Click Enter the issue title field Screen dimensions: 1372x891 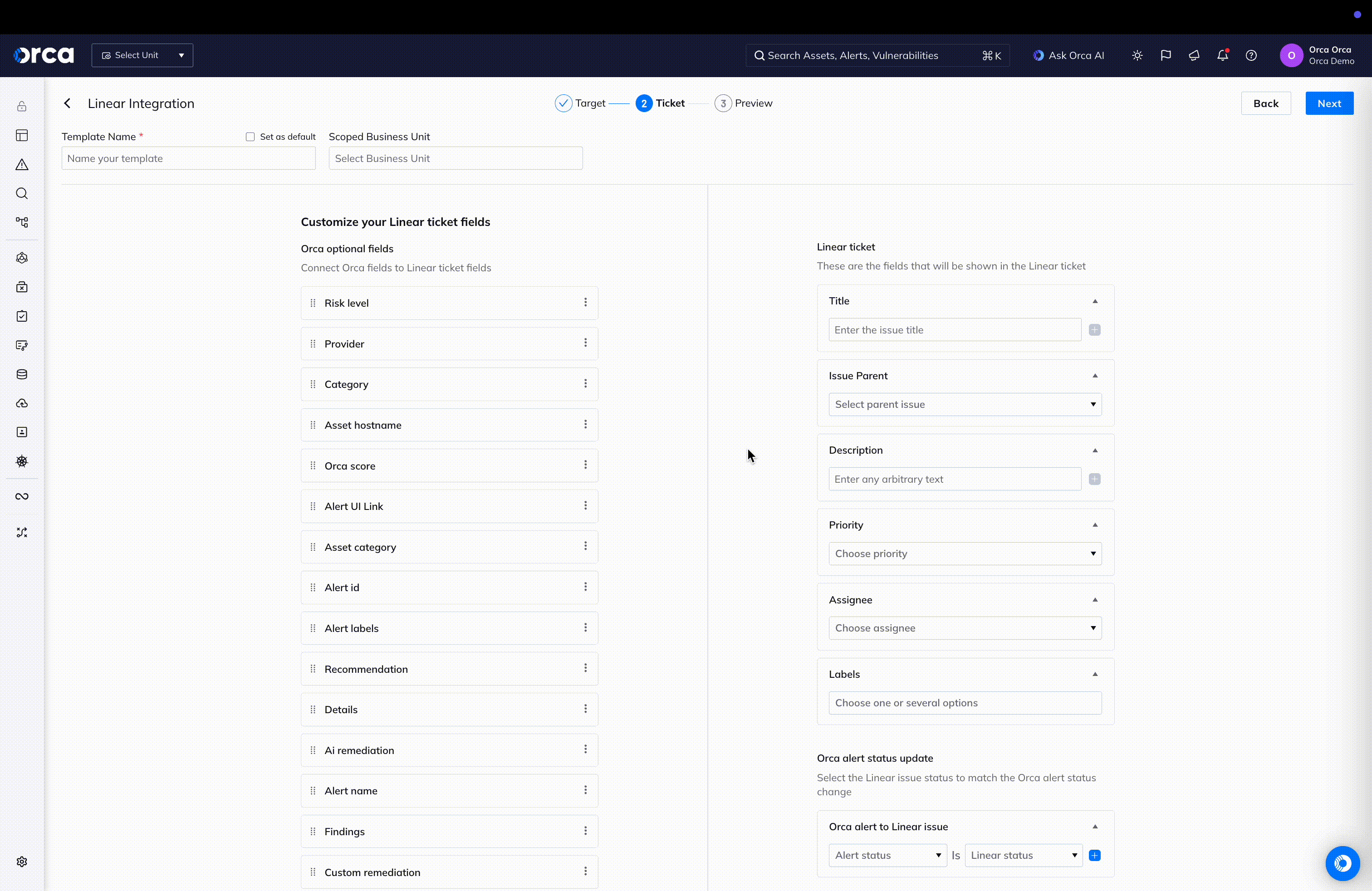[955, 330]
